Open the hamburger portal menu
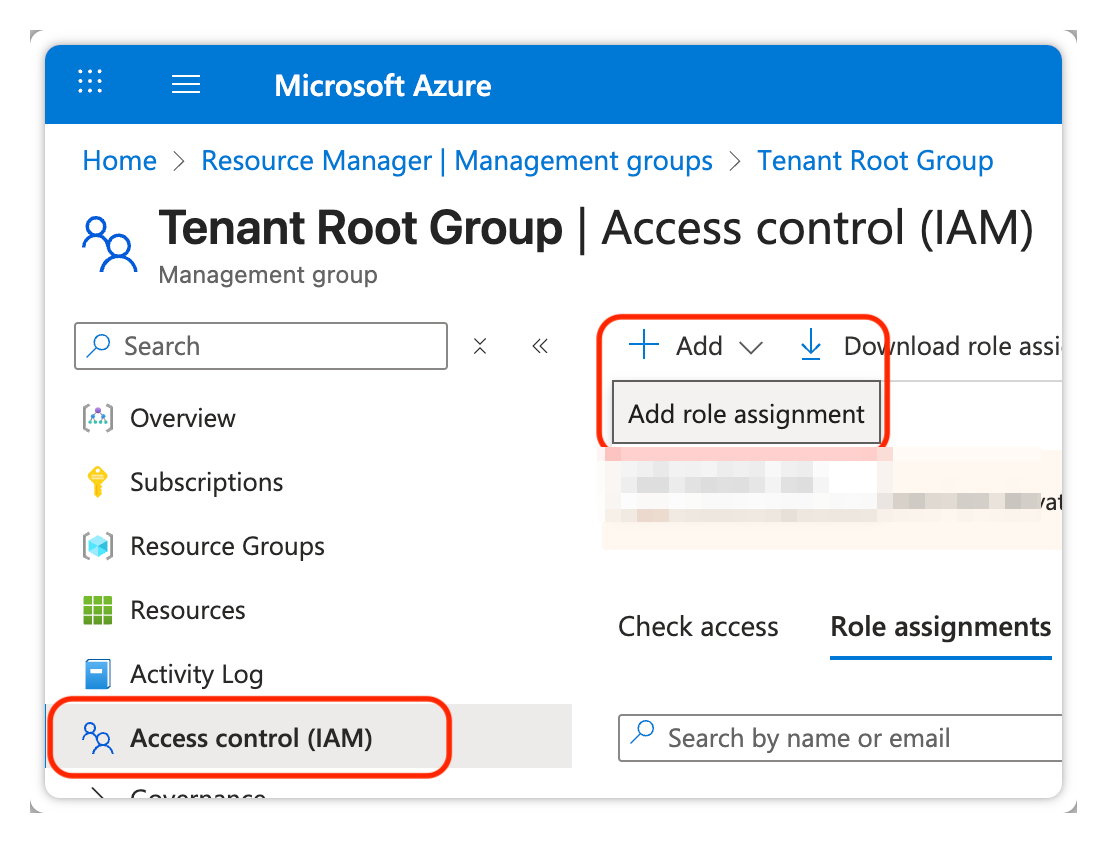 tap(186, 84)
